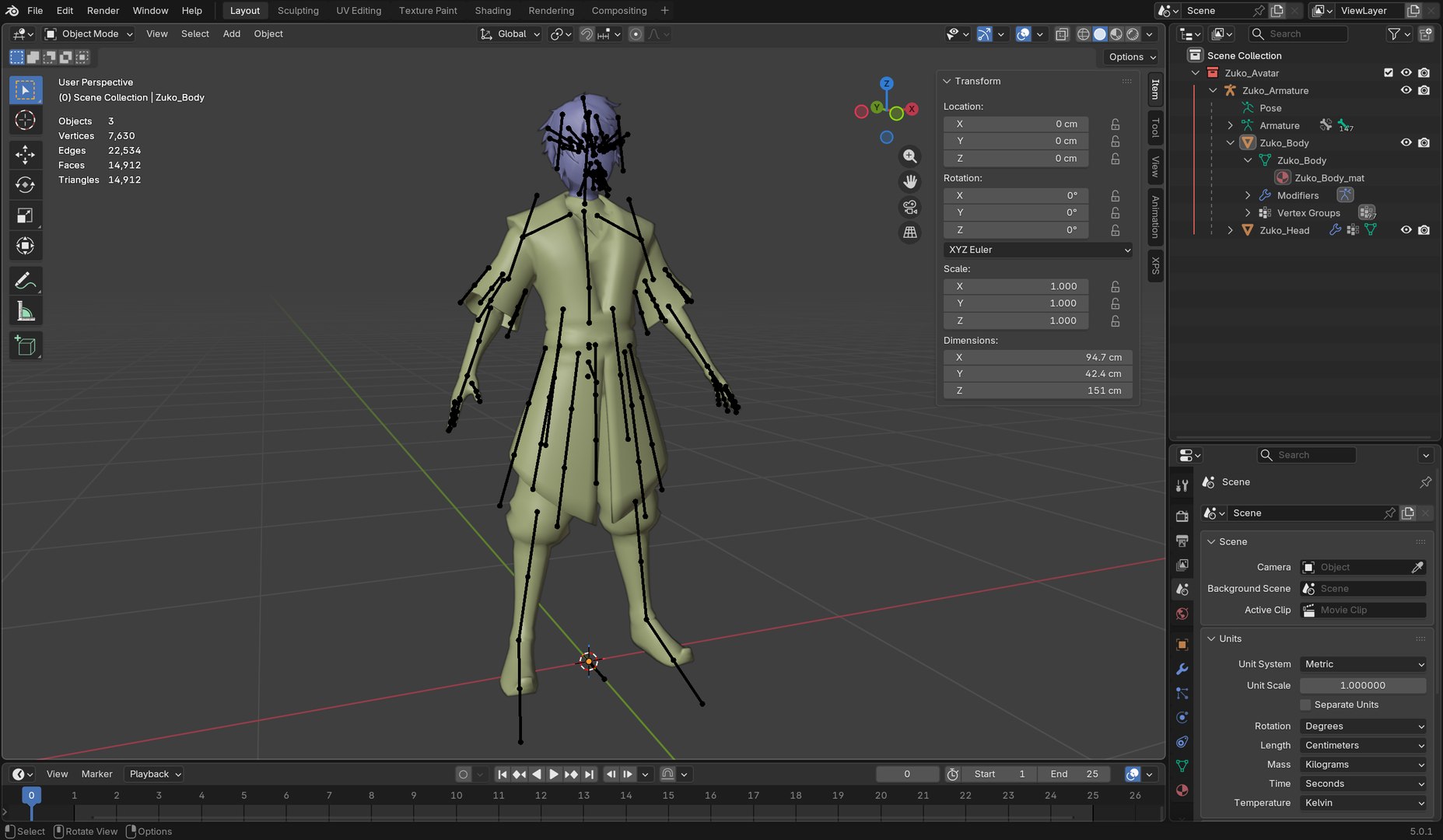
Task: Select the Cursor tool in the toolbar
Action: click(25, 121)
